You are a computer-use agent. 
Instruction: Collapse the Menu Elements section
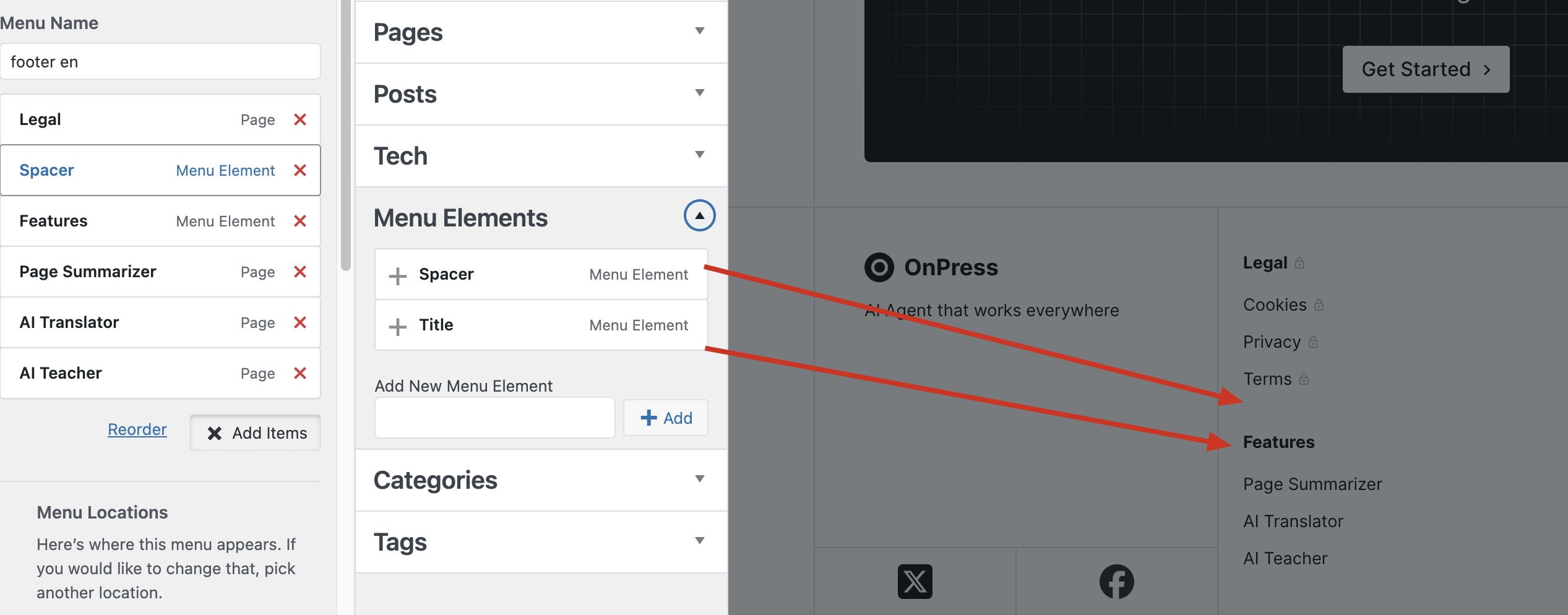(x=699, y=216)
